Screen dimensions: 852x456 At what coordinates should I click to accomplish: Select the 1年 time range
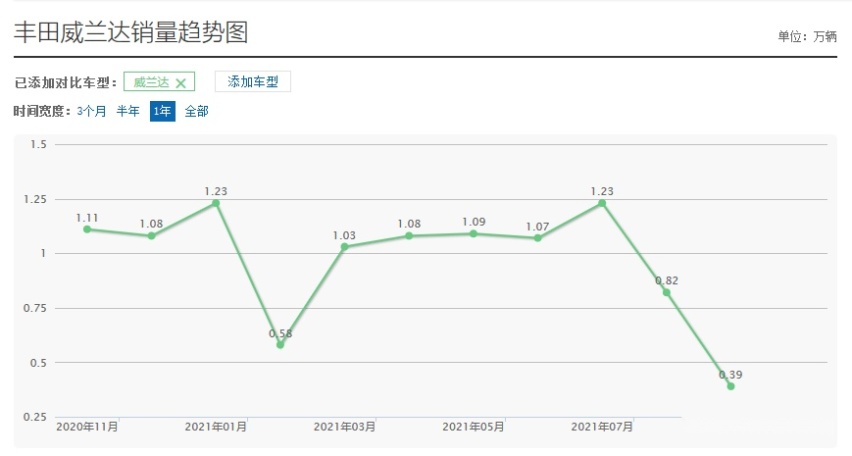[x=162, y=111]
